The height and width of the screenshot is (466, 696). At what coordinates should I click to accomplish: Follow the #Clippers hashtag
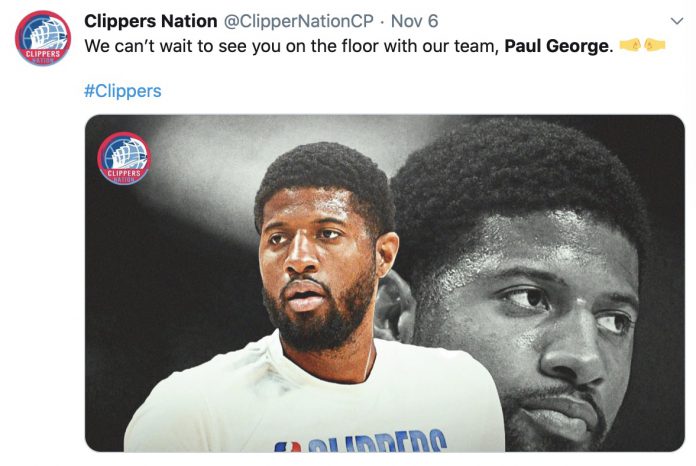pyautogui.click(x=123, y=91)
